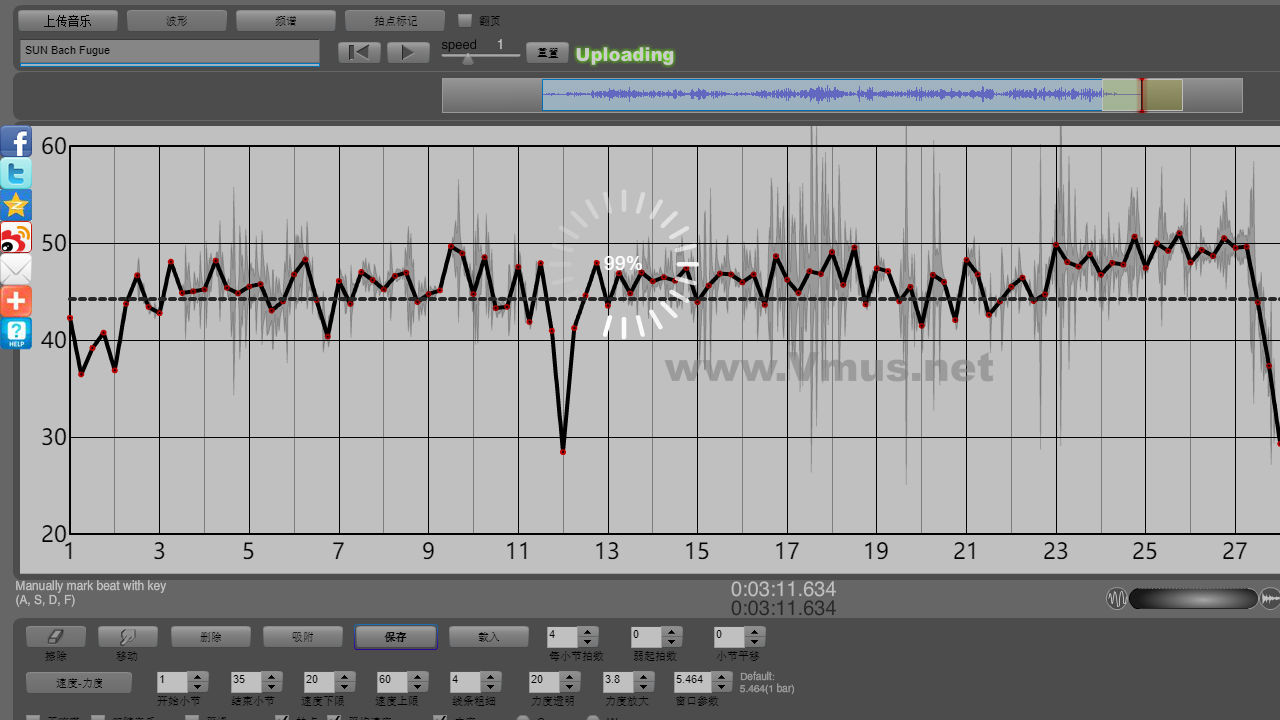The height and width of the screenshot is (720, 1280).
Task: Select the eraser (擦除) tool button
Action: [x=56, y=637]
